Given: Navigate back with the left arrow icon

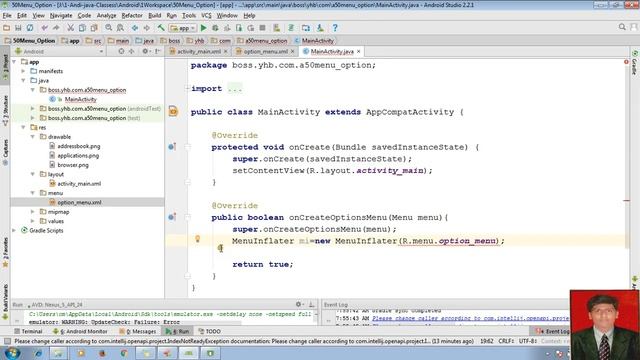Looking at the screenshot, I should (135, 28).
